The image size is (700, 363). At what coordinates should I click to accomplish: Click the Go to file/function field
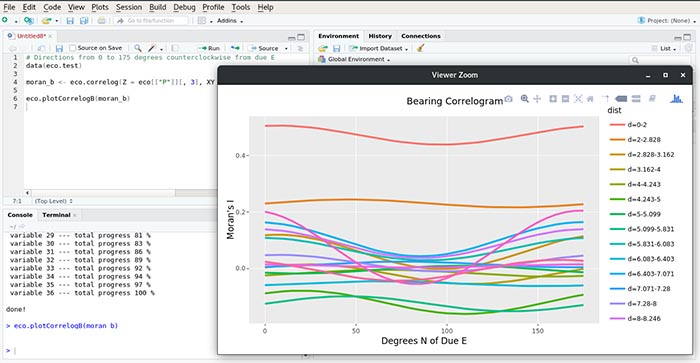click(151, 21)
